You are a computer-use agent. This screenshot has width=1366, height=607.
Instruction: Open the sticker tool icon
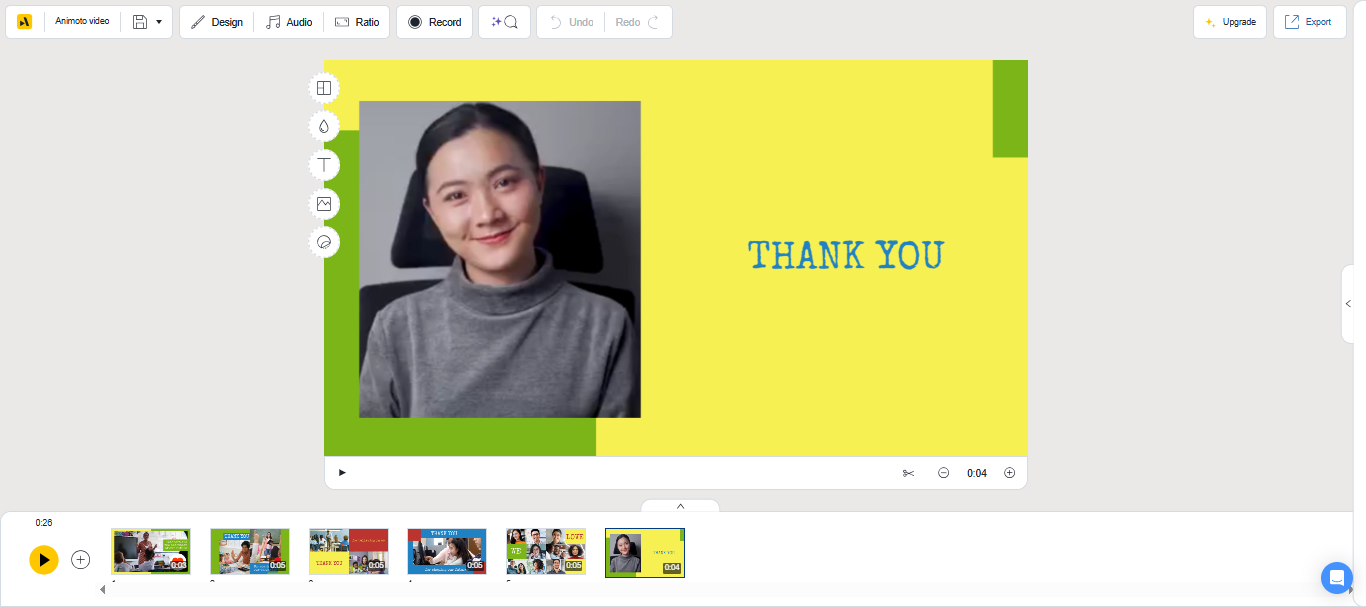(x=324, y=242)
